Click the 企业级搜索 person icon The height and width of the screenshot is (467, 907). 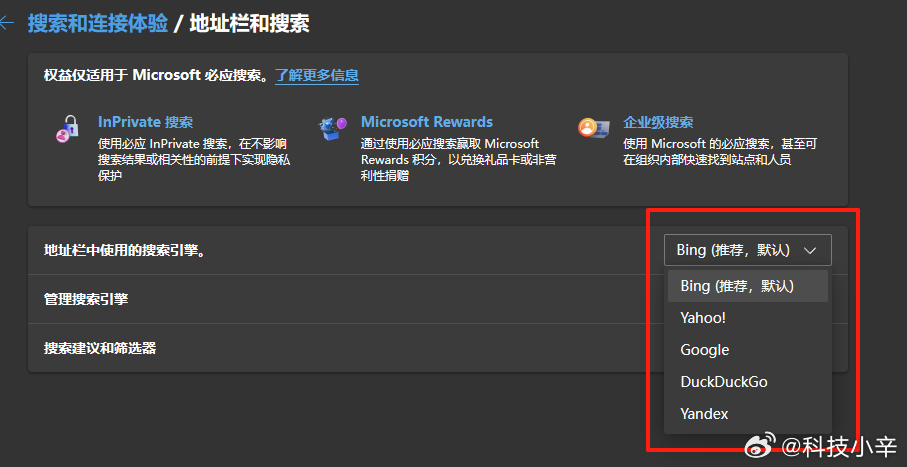click(x=593, y=127)
